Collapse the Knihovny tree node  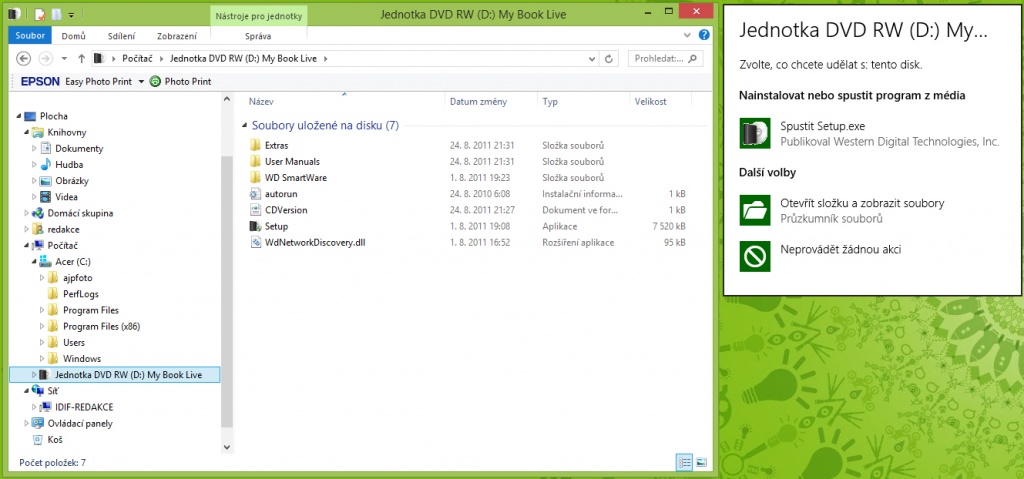[x=27, y=133]
